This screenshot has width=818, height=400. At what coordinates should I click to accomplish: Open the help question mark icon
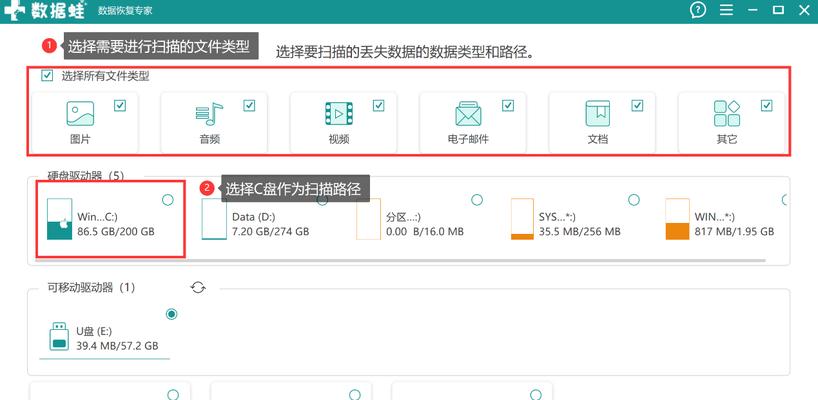coord(698,9)
